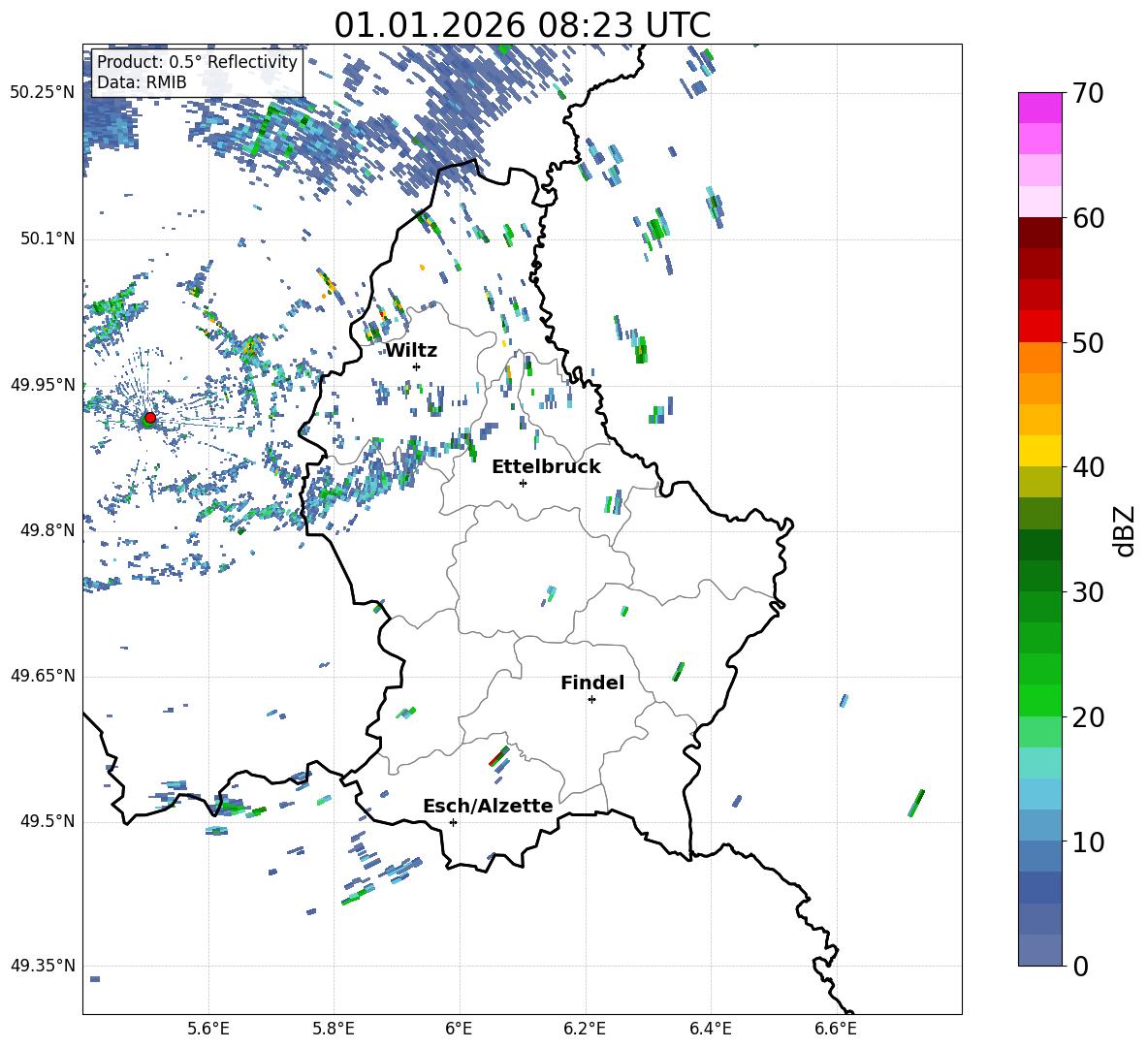Viewport: 1148px width, 1048px height.
Task: Pick the dark green colorbar segment near 30
Action: pyautogui.click(x=1039, y=576)
